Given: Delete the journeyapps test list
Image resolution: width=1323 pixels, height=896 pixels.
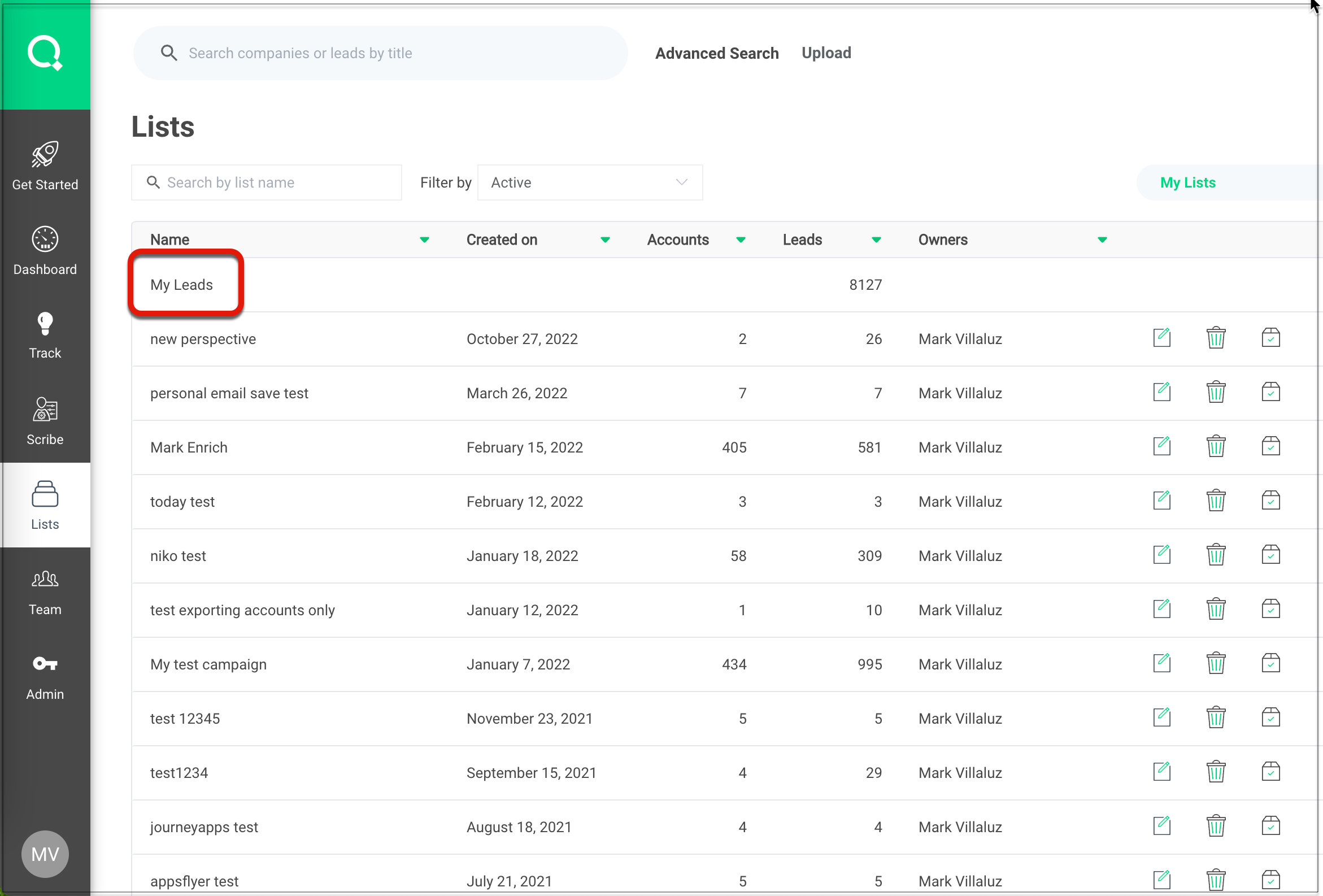Looking at the screenshot, I should (1216, 825).
